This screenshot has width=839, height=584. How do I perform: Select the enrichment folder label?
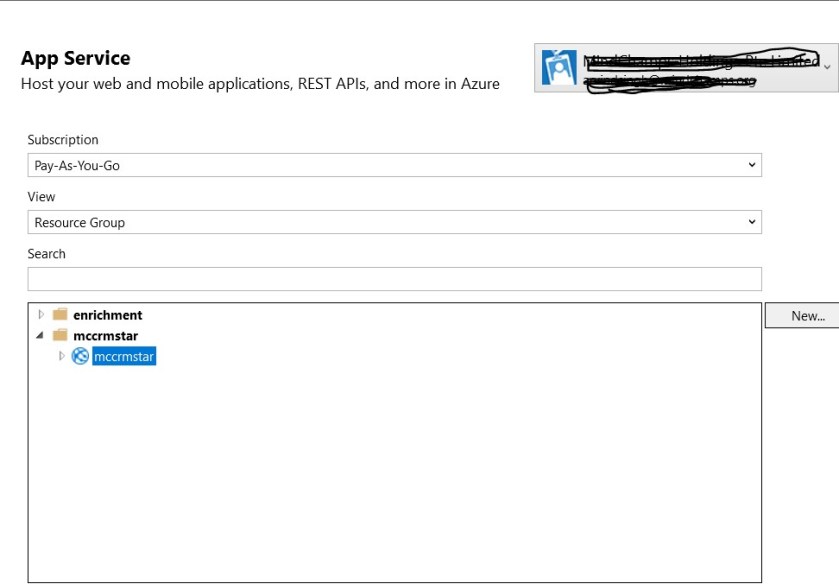coord(107,315)
